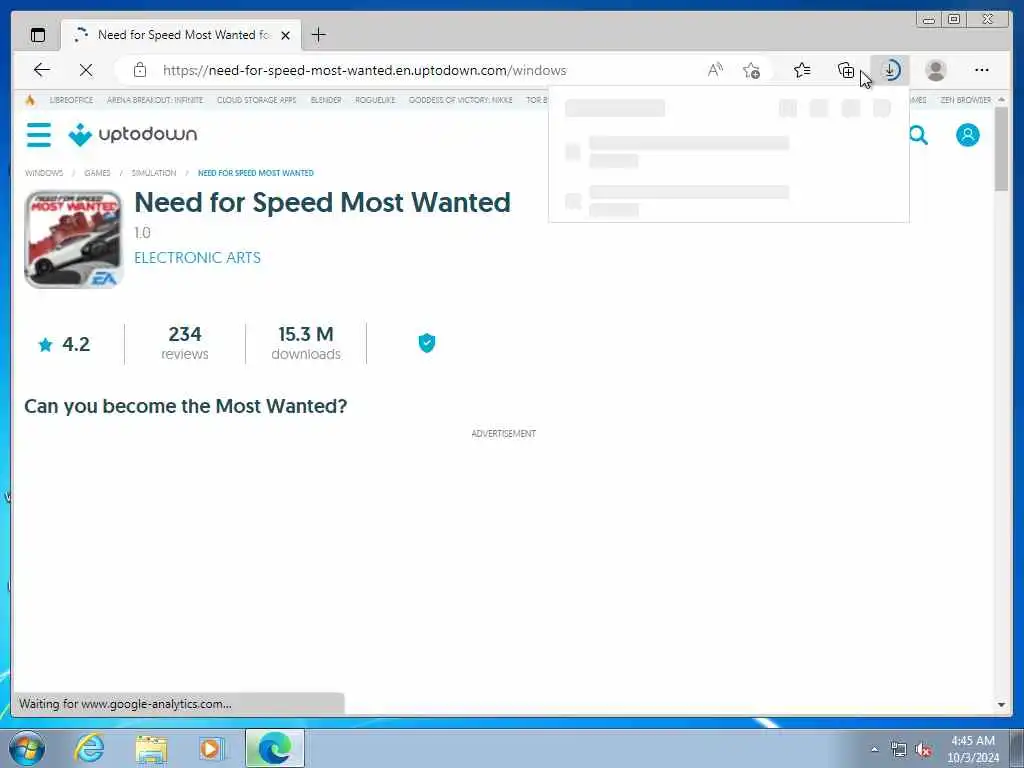Image resolution: width=1024 pixels, height=768 pixels.
Task: Open the Collections icon
Action: pos(846,70)
